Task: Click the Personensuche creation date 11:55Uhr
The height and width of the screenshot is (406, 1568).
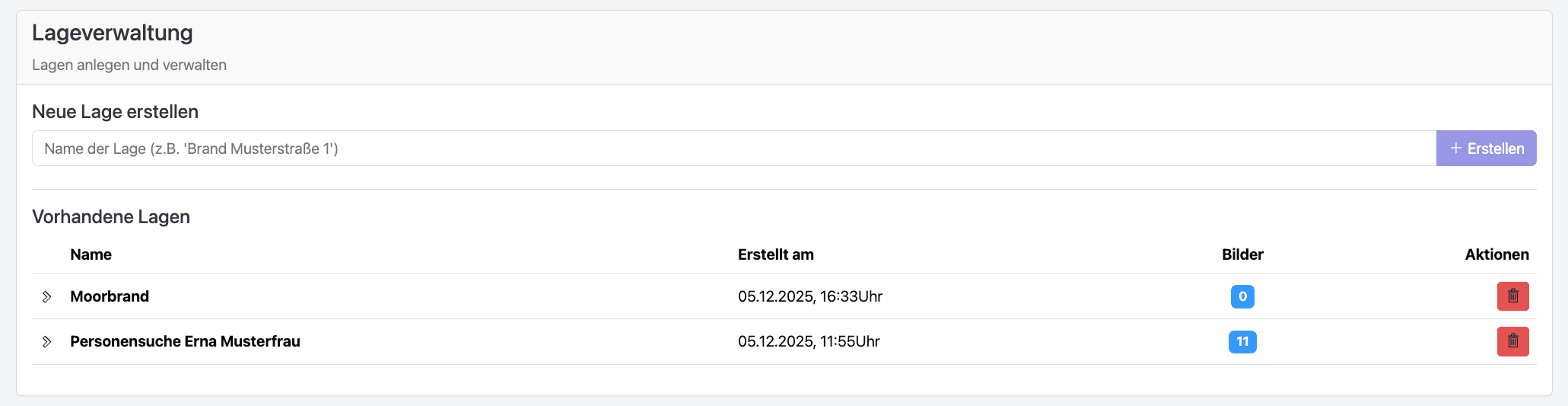Action: point(808,341)
